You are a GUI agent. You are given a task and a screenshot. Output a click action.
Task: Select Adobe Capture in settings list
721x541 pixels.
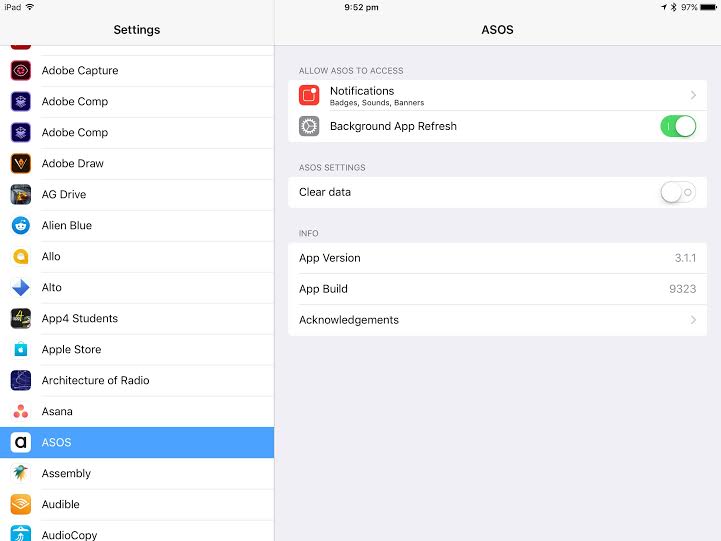[x=137, y=70]
